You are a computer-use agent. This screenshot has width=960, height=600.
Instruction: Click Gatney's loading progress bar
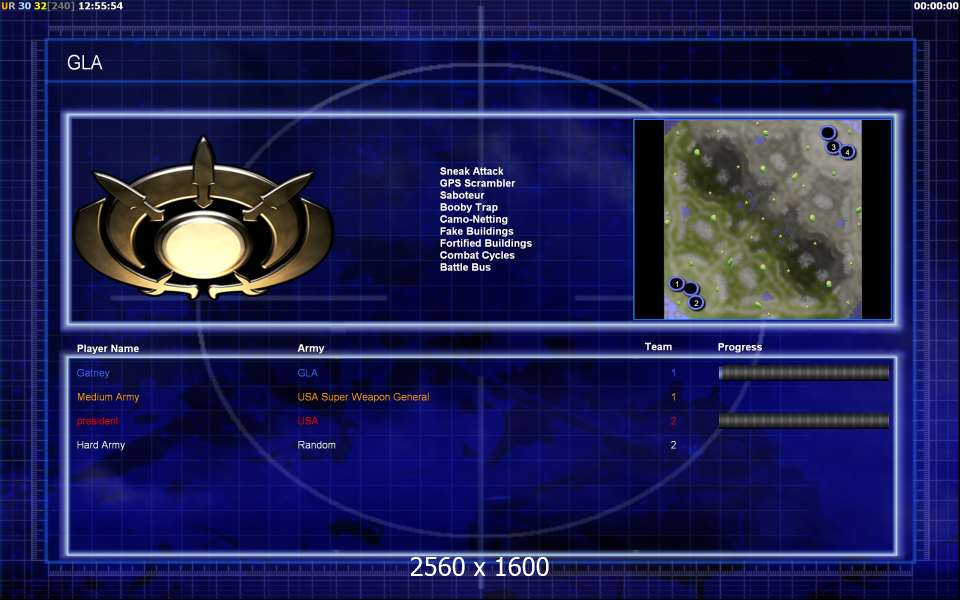click(804, 372)
